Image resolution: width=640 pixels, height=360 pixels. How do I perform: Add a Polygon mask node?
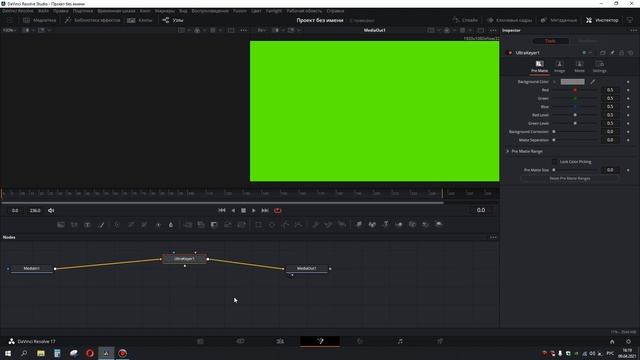click(x=285, y=224)
